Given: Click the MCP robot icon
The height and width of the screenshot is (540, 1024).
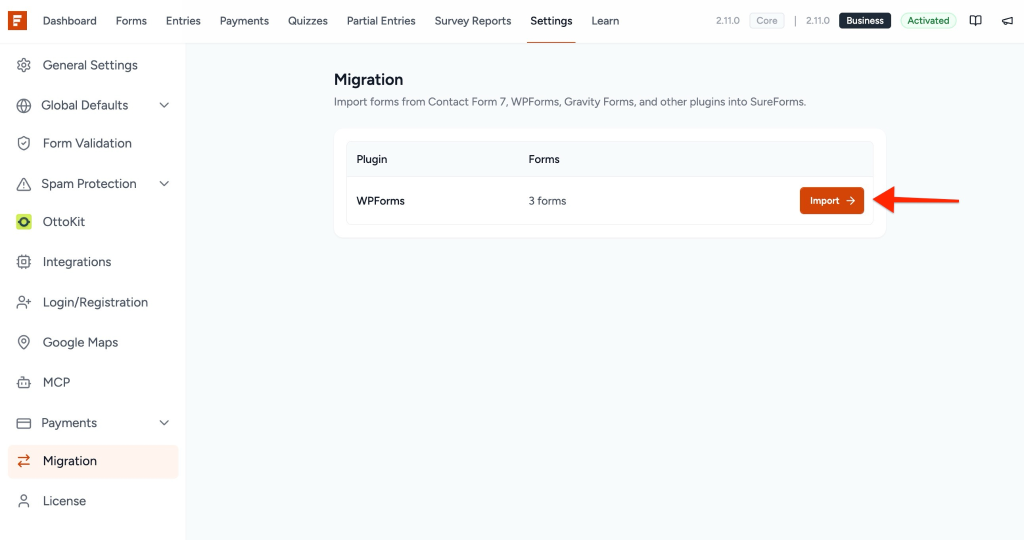Looking at the screenshot, I should click(x=24, y=383).
